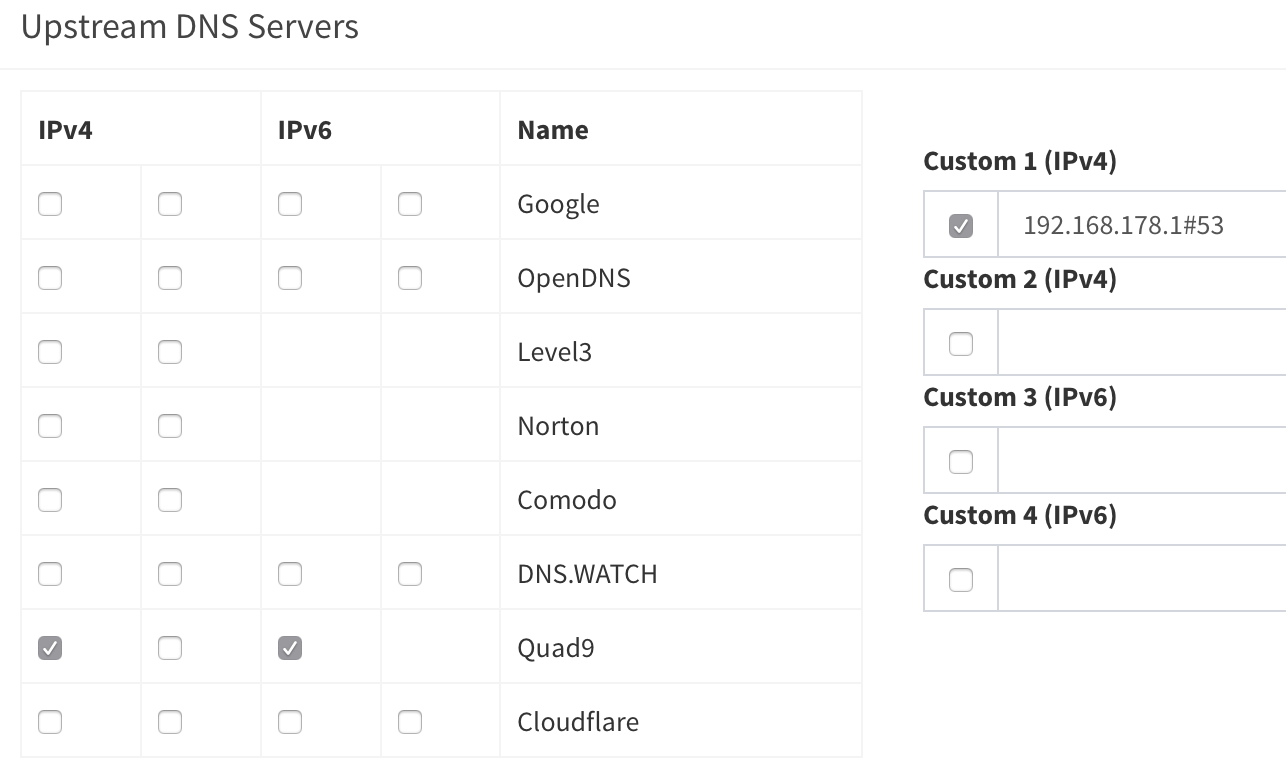The image size is (1286, 782).
Task: Uncheck Quad9 IPv6 checkbox
Action: tap(290, 648)
